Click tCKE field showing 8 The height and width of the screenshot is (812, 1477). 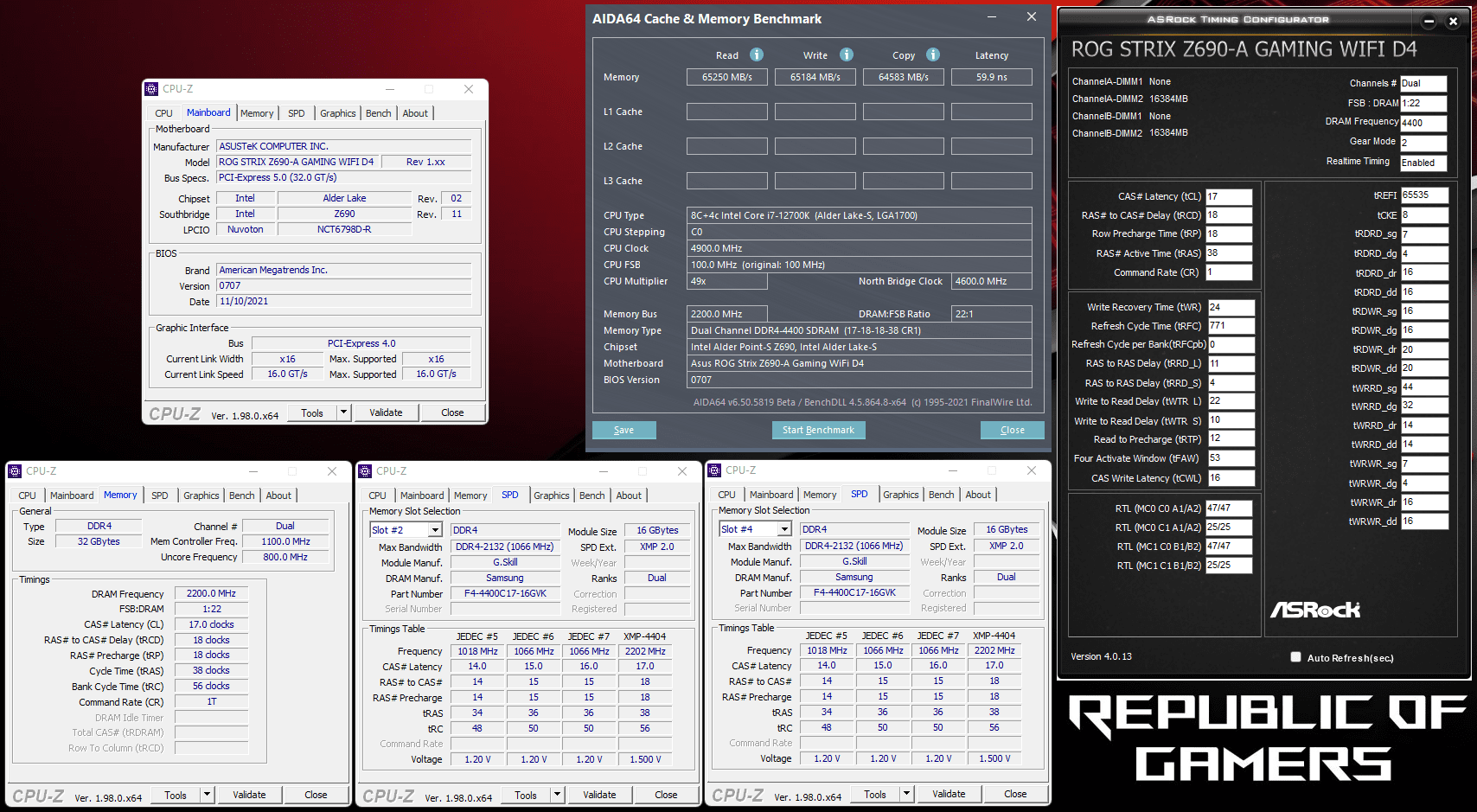point(1424,215)
